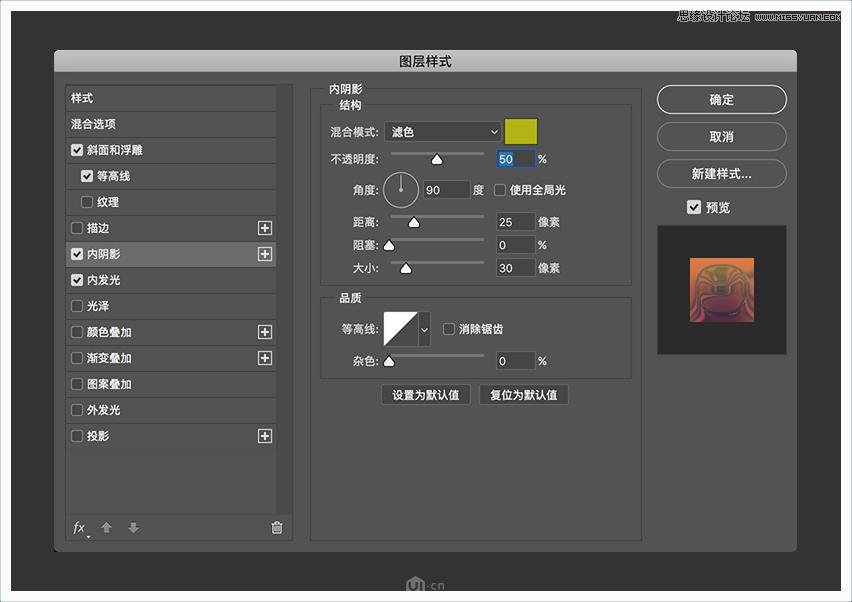Click the 设置为默认值 button
Screen dimensions: 852x602
point(426,394)
